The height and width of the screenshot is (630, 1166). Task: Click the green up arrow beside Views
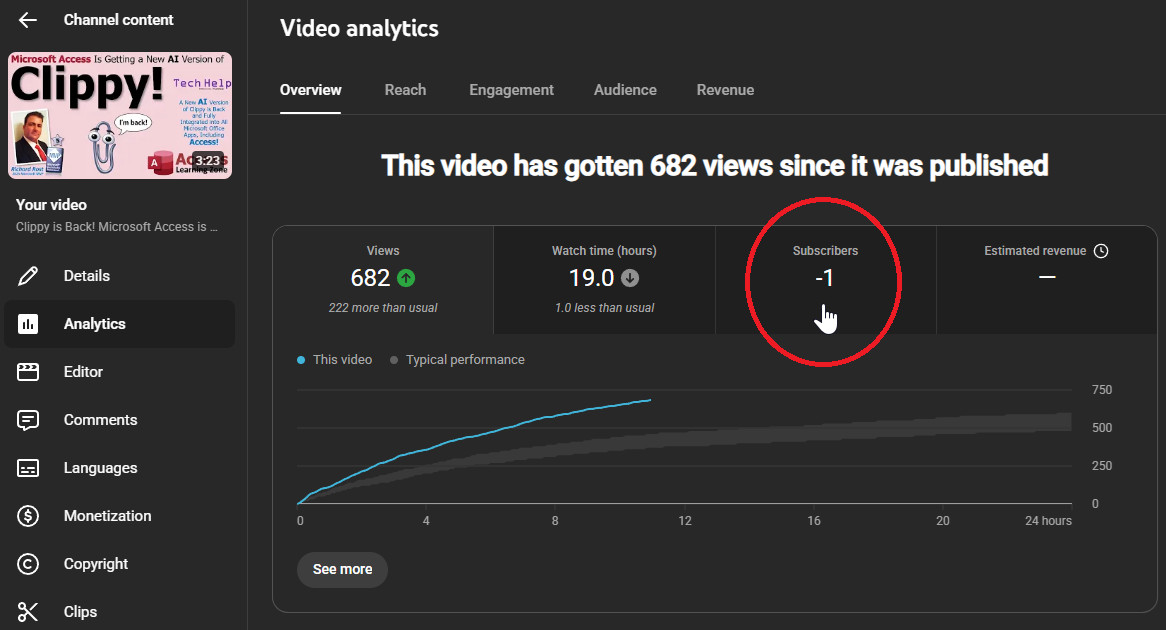pos(406,278)
